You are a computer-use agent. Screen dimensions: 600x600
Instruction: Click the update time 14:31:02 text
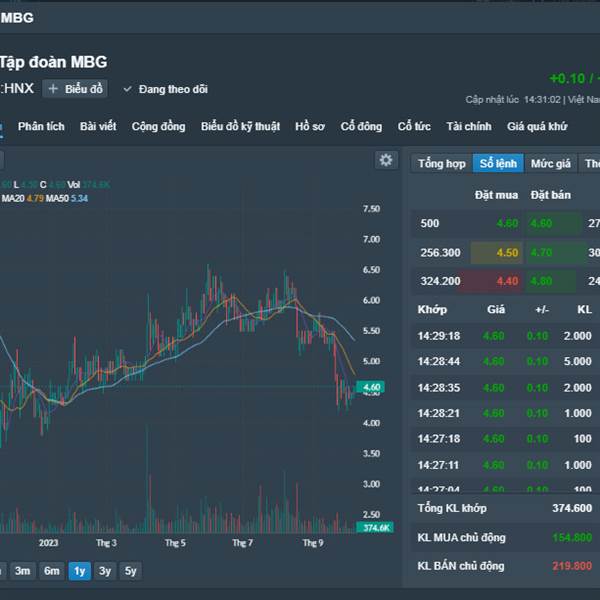542,99
